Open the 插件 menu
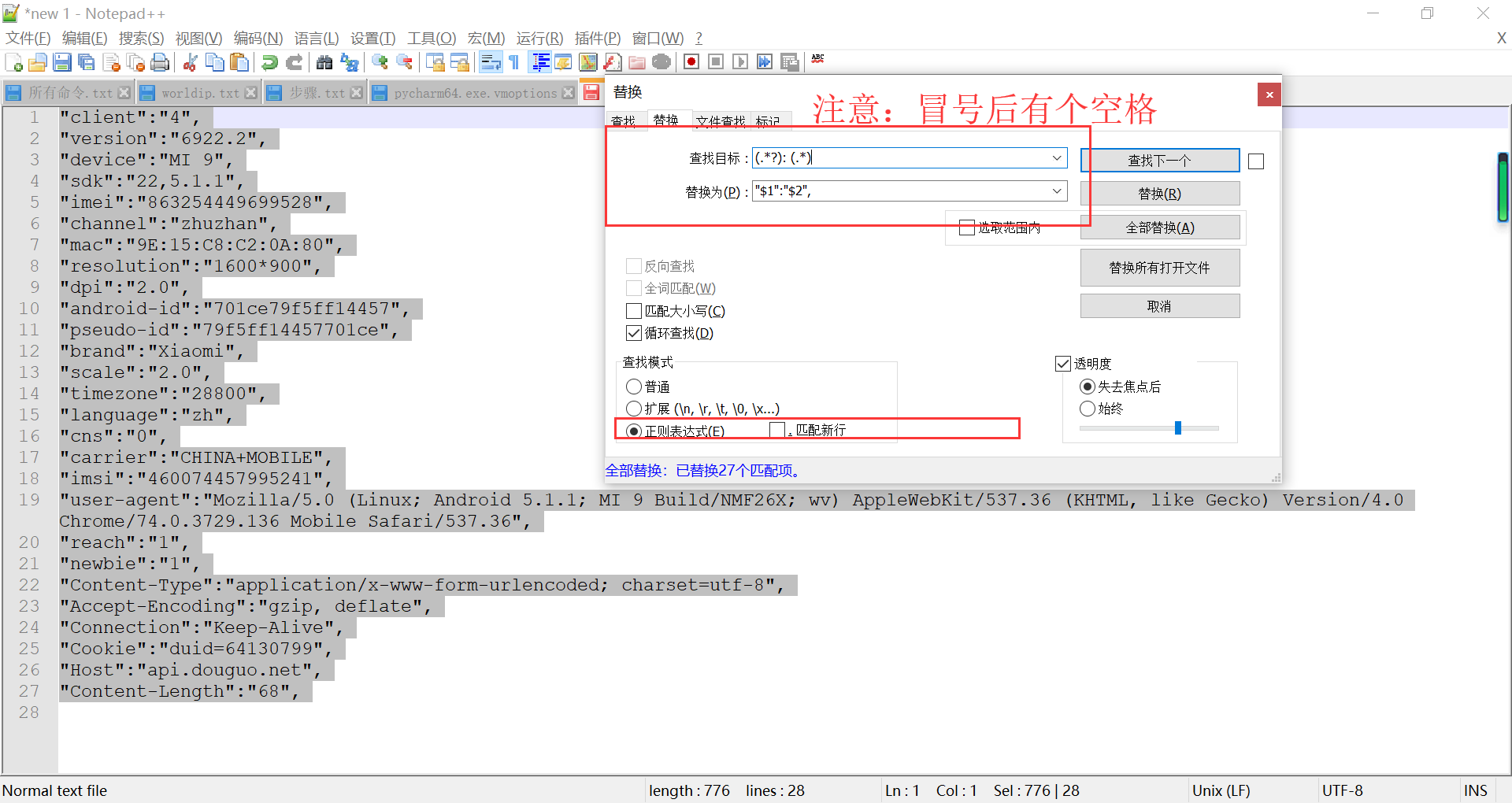This screenshot has width=1512, height=803. coord(598,38)
